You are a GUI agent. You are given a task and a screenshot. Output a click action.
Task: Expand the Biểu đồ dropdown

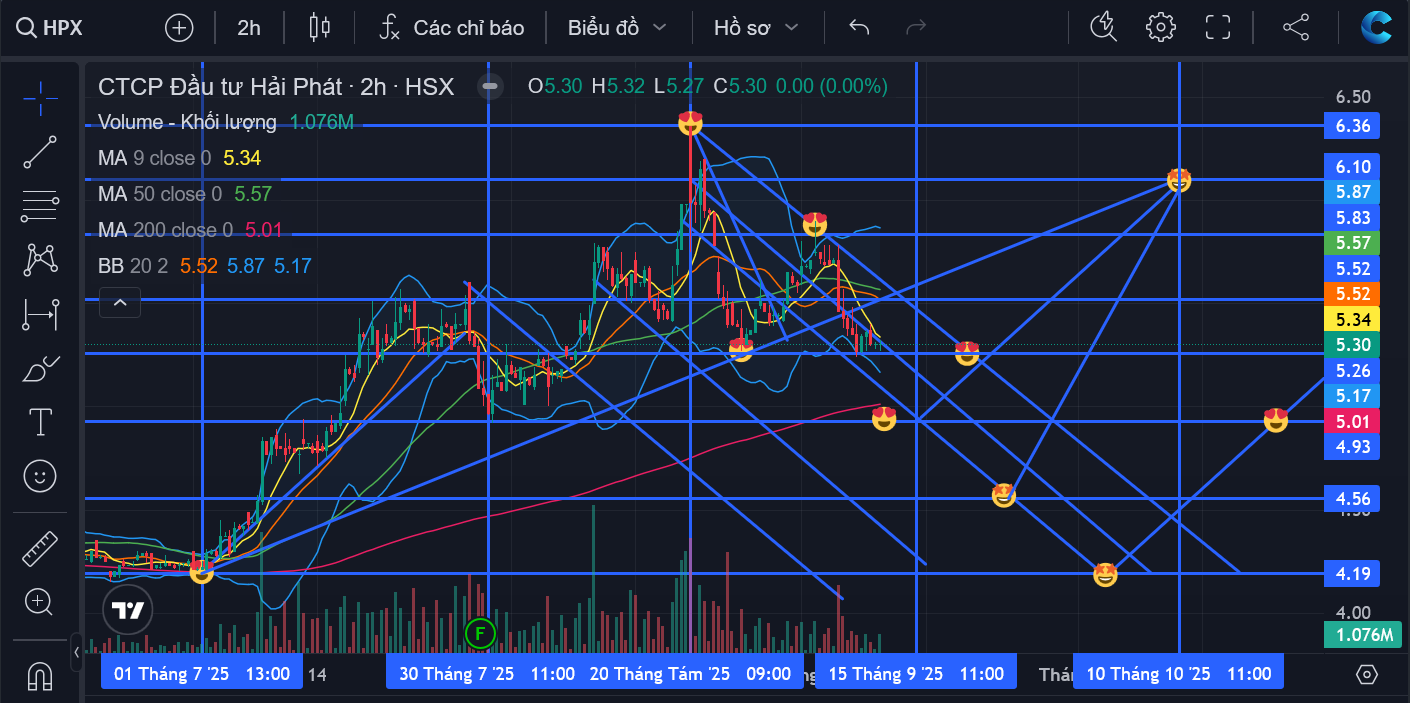point(617,28)
